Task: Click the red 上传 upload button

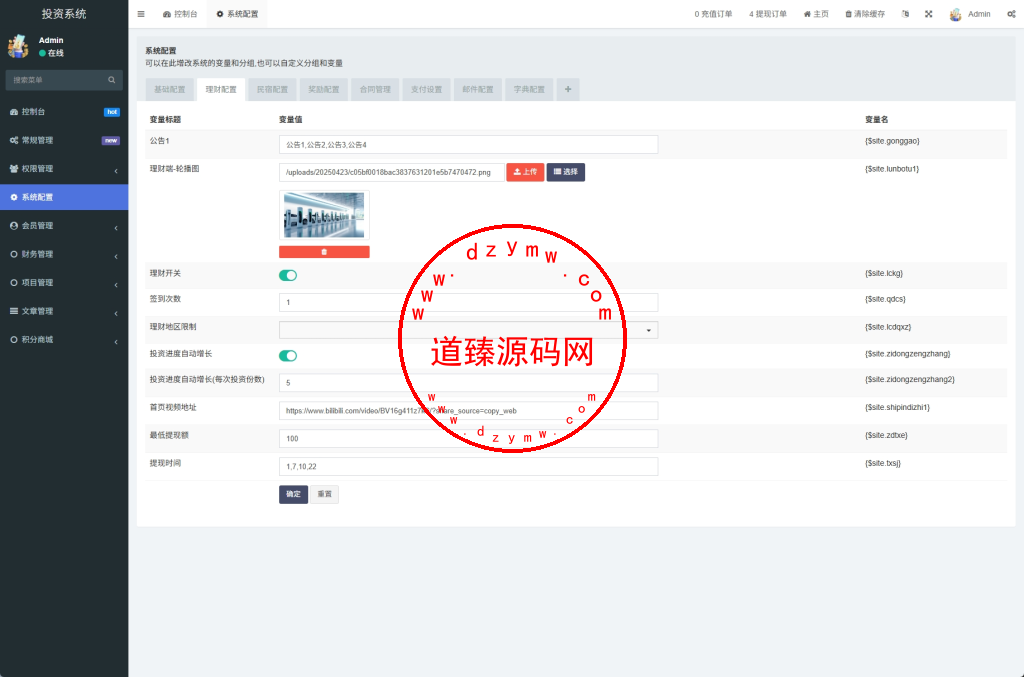Action: pos(525,172)
